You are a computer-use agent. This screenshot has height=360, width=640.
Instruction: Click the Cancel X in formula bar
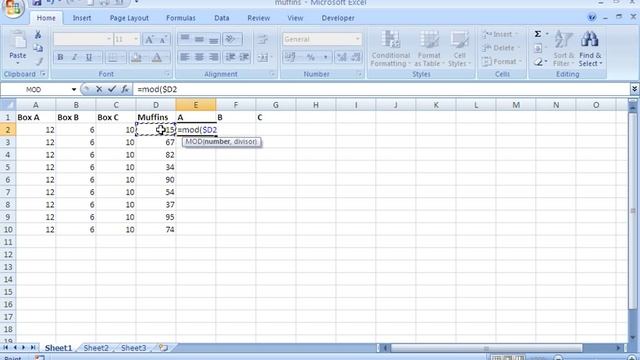tap(99, 89)
